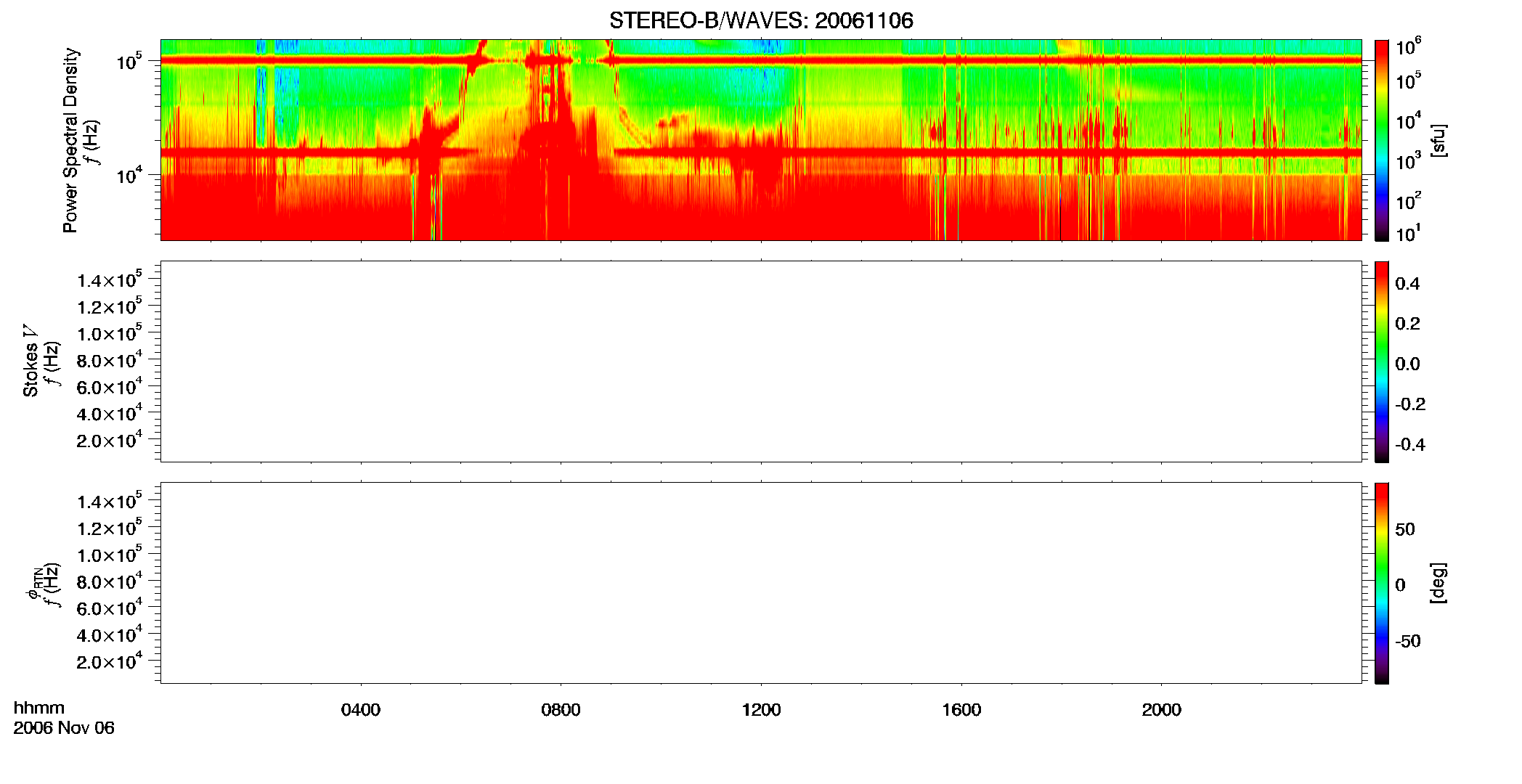Image resolution: width=1522 pixels, height=784 pixels.
Task: Click the spectrogram burst near 0800
Action: click(556, 138)
